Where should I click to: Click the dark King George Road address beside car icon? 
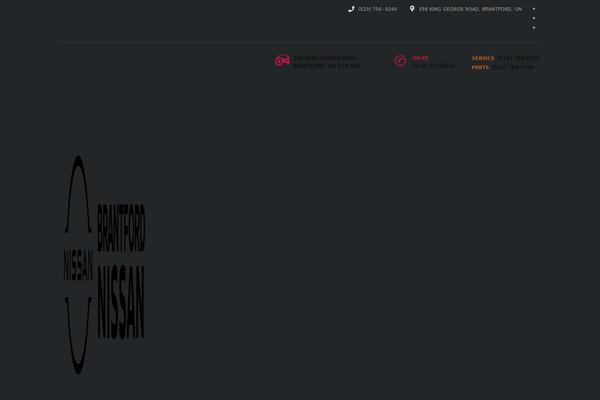pos(326,62)
